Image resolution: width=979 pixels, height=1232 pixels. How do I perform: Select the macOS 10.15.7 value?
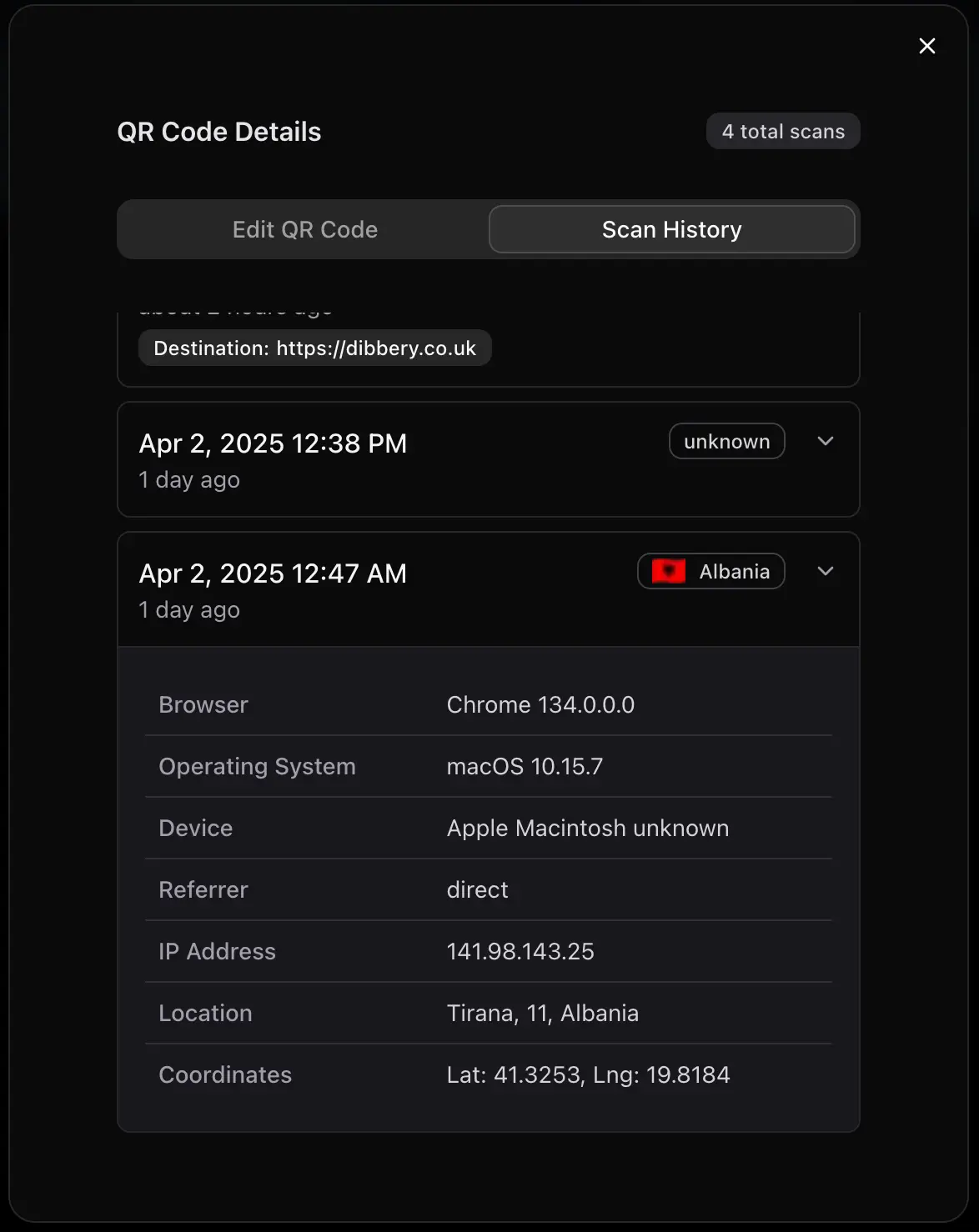pyautogui.click(x=525, y=766)
